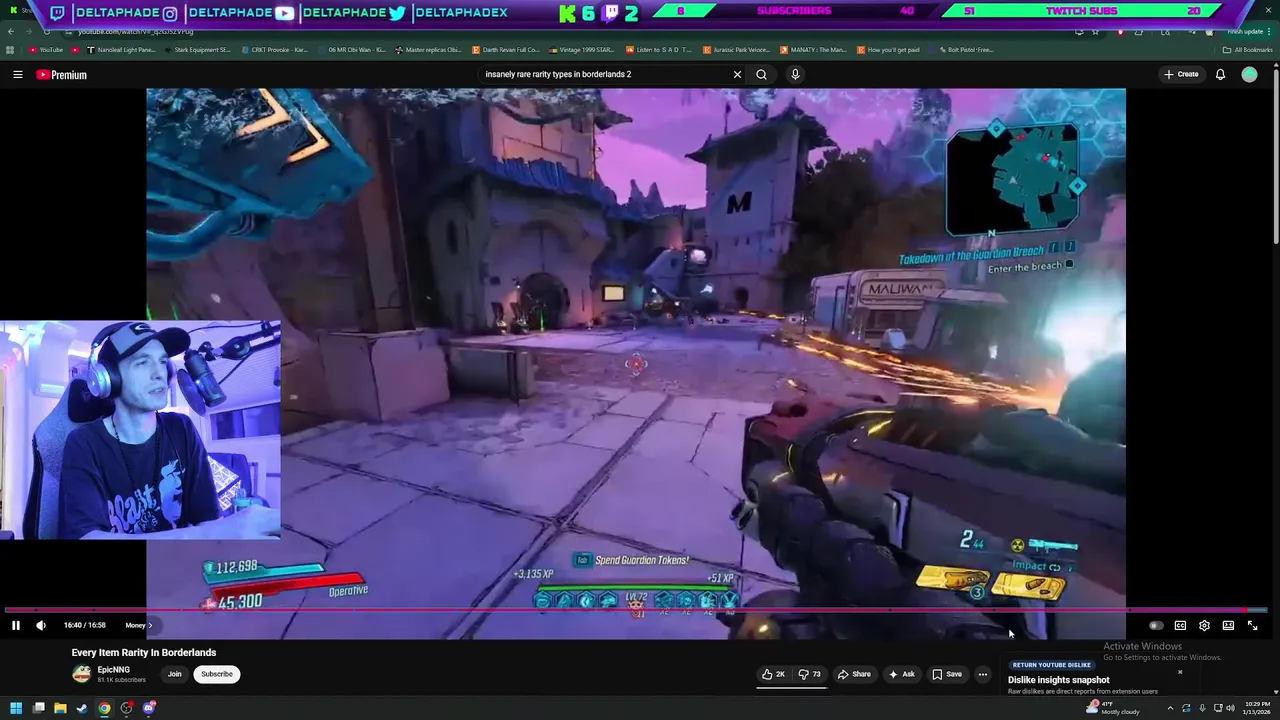Save the video to a playlist

pyautogui.click(x=947, y=674)
